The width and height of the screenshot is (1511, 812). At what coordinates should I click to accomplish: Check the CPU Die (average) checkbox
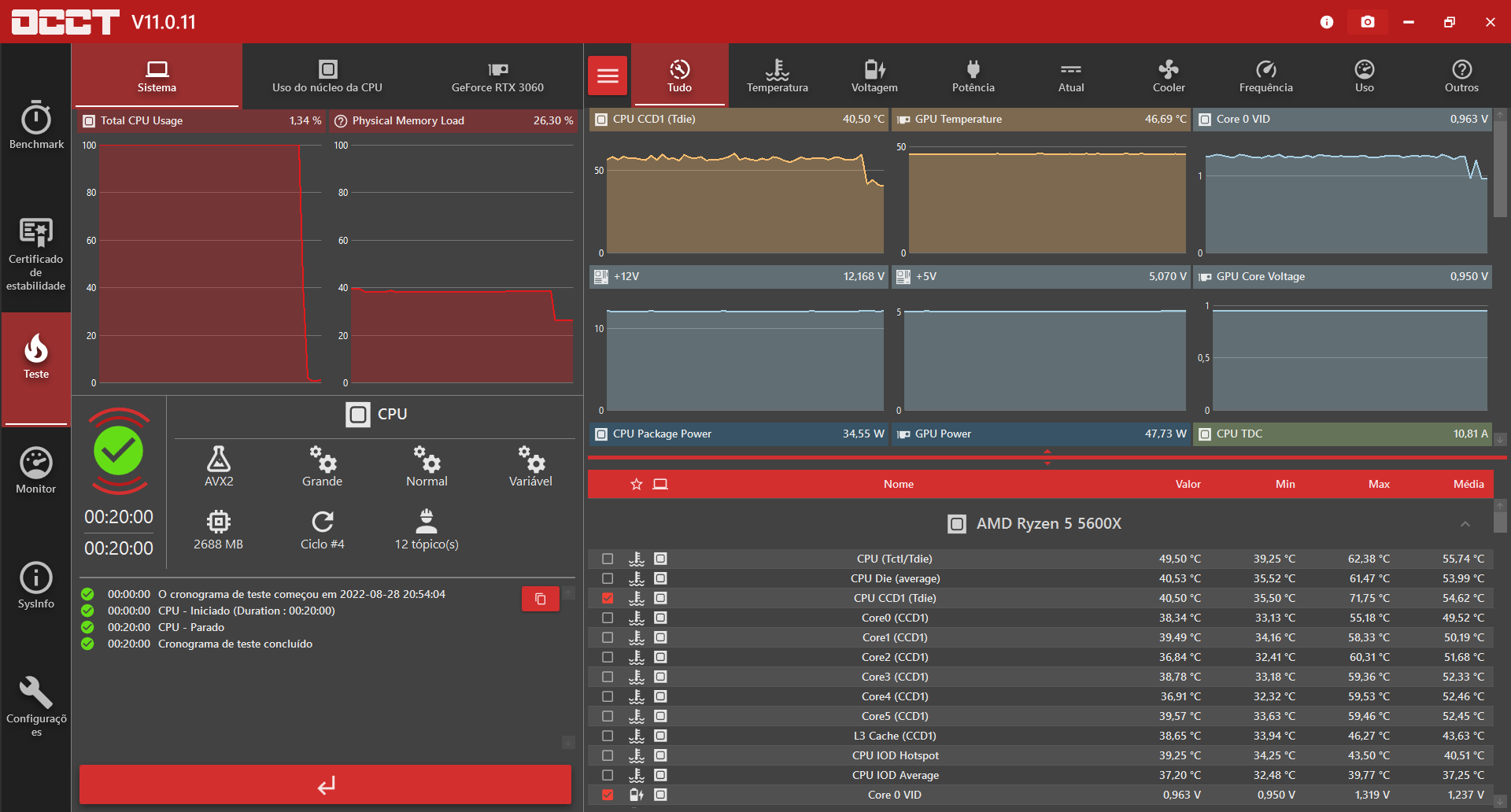tap(608, 578)
